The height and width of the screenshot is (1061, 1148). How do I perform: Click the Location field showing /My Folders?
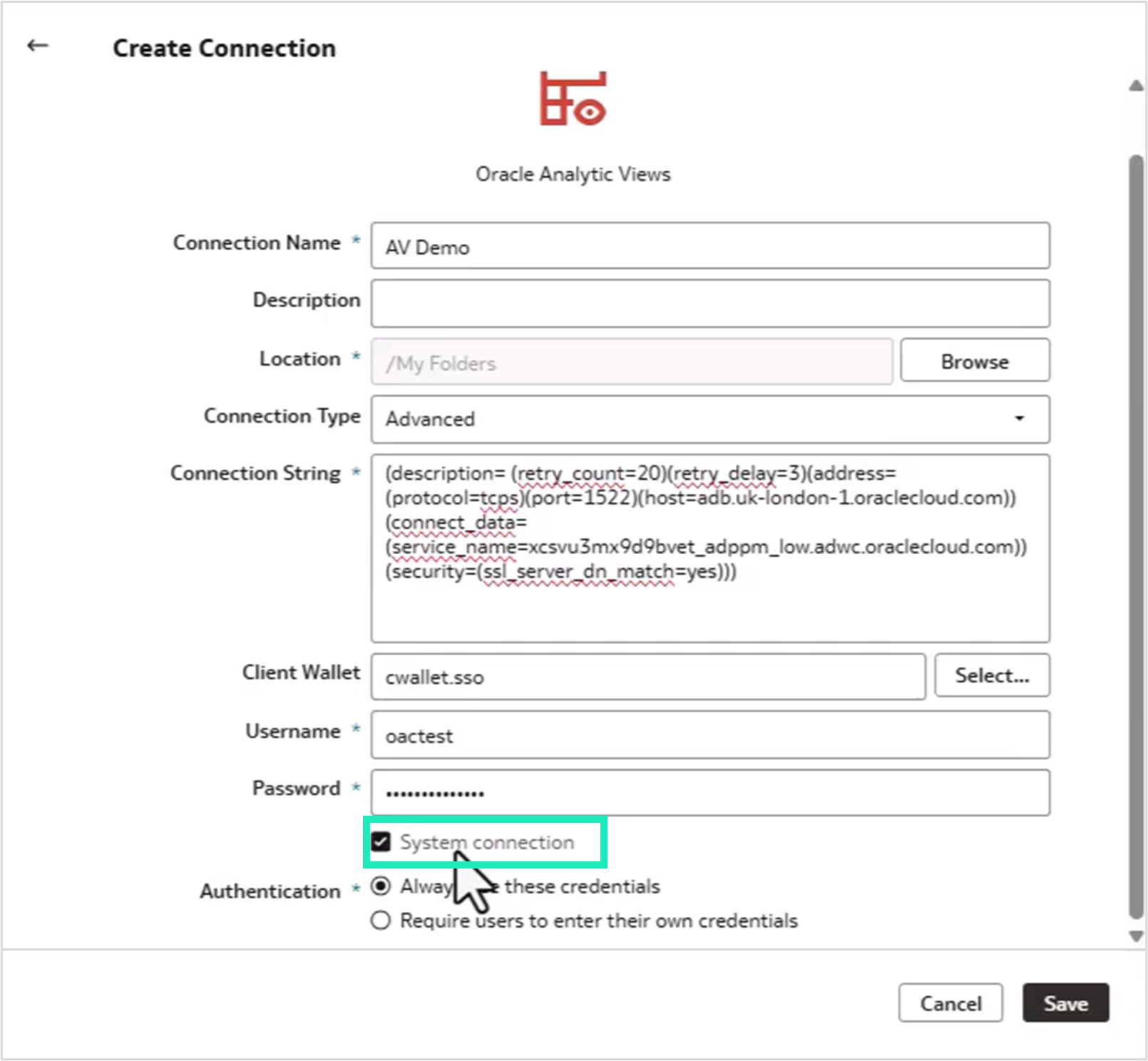click(631, 362)
